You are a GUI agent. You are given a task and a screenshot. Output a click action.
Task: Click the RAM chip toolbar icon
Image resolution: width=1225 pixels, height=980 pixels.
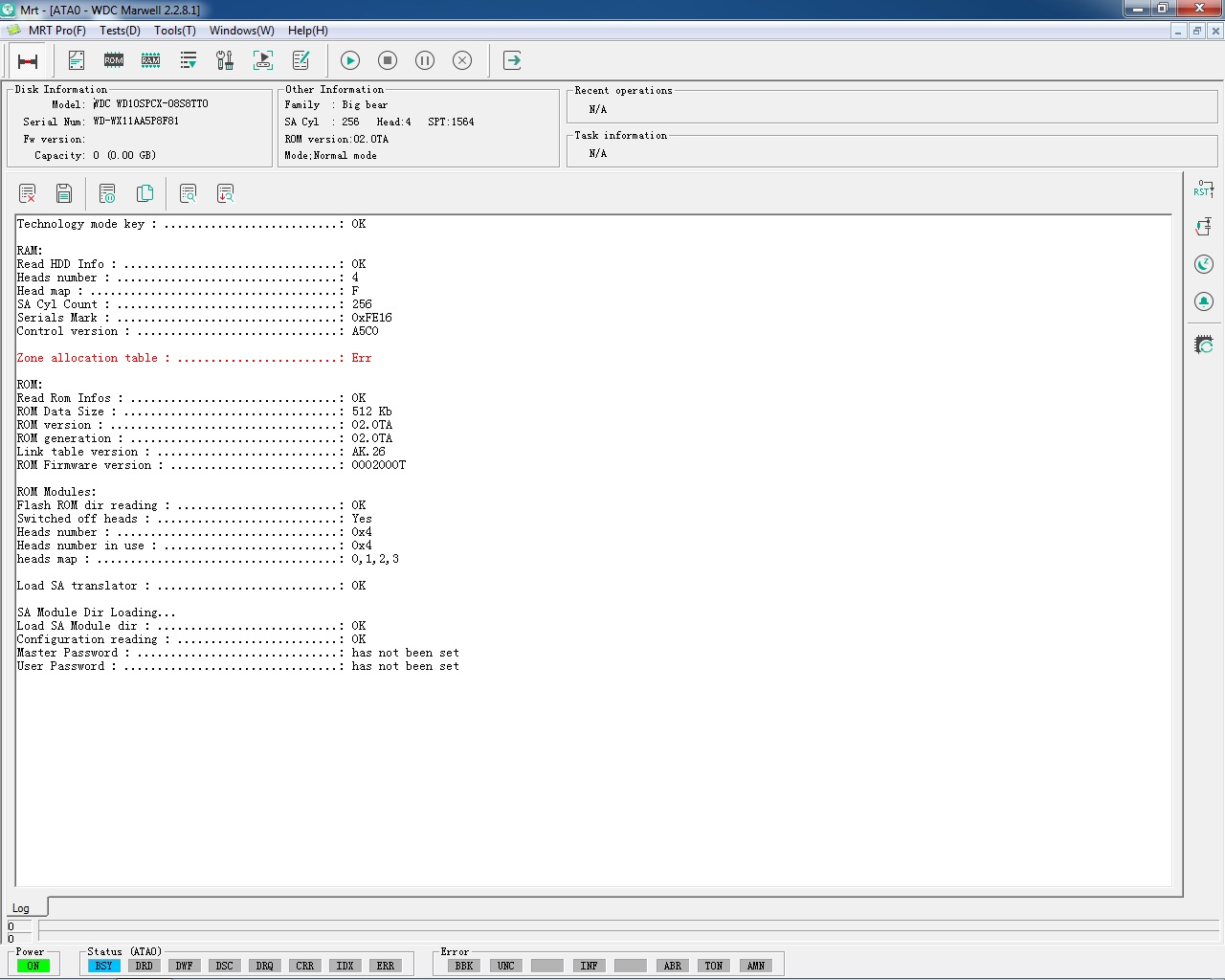(x=151, y=60)
